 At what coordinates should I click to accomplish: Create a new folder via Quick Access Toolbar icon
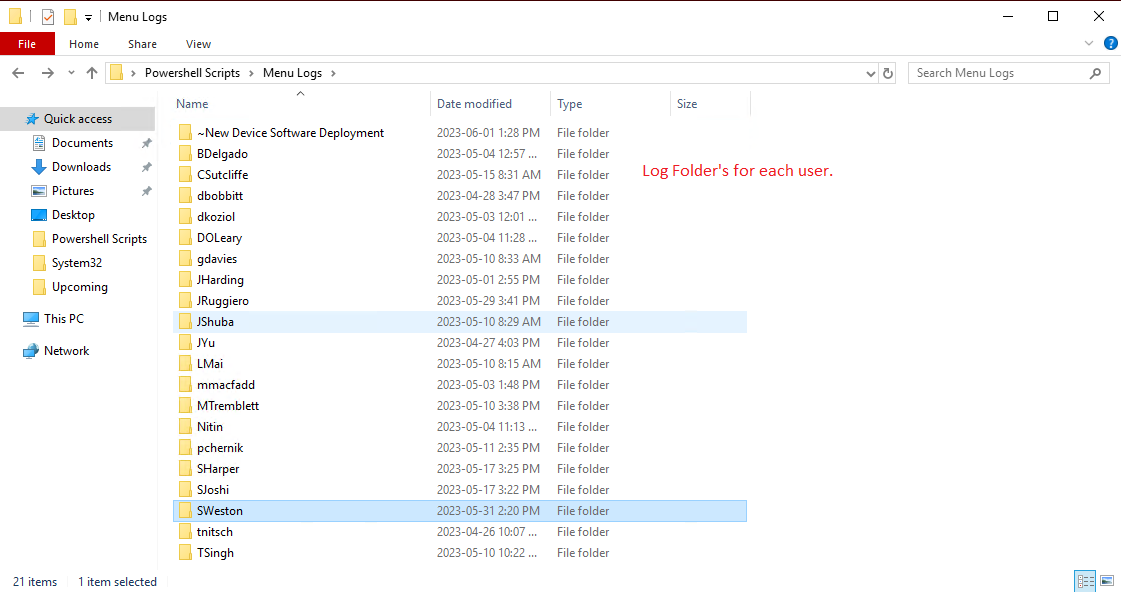[x=70, y=16]
